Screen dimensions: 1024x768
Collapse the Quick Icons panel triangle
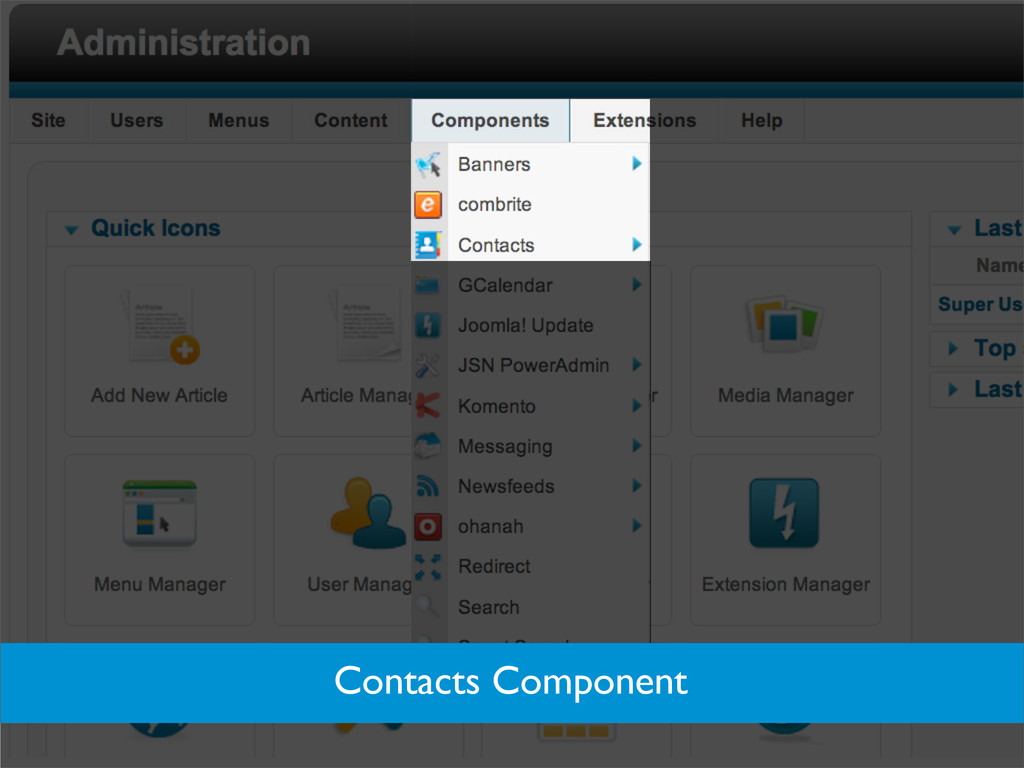point(71,230)
